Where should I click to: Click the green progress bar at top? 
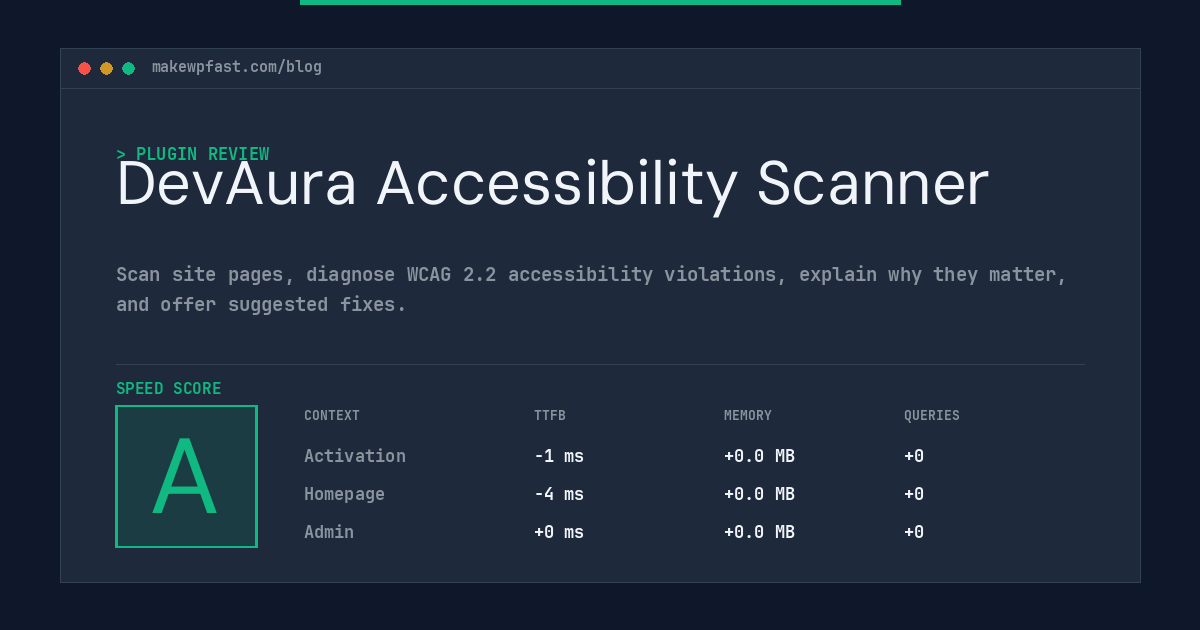pyautogui.click(x=600, y=2)
